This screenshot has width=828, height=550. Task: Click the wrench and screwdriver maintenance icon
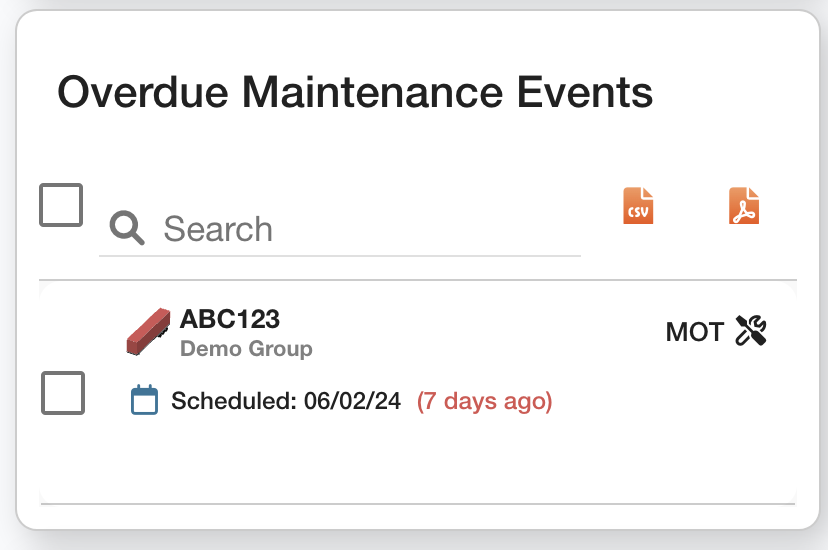click(750, 331)
